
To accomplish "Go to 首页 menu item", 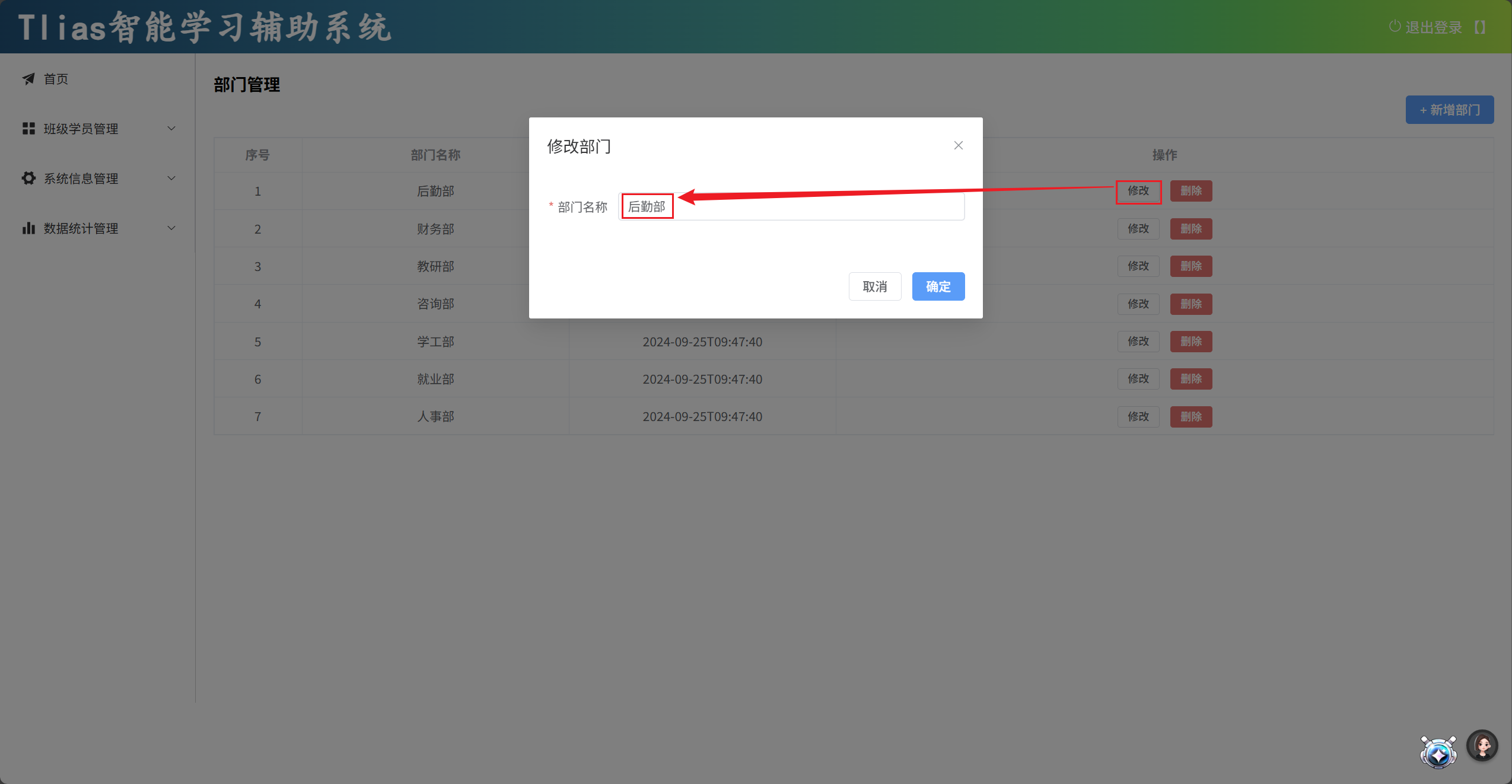I will tap(56, 79).
